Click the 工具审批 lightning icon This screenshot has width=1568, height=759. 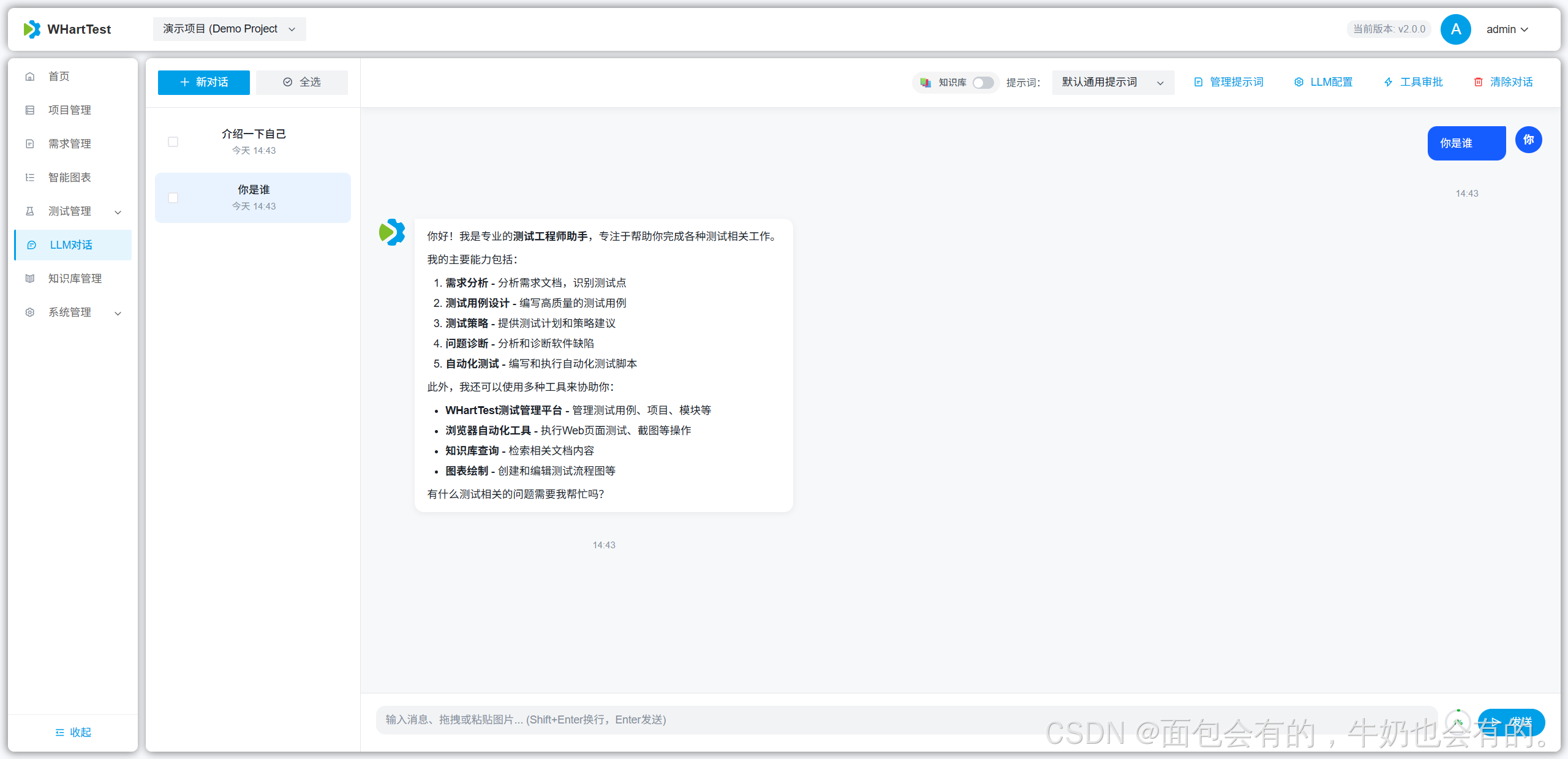pos(1389,81)
